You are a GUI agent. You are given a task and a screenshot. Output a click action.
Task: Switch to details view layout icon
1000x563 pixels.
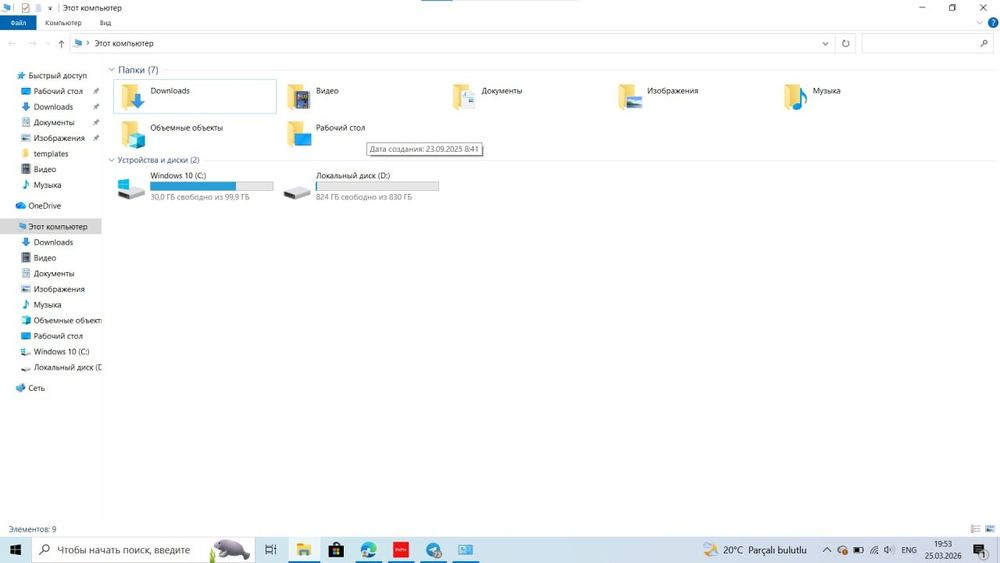pos(975,529)
